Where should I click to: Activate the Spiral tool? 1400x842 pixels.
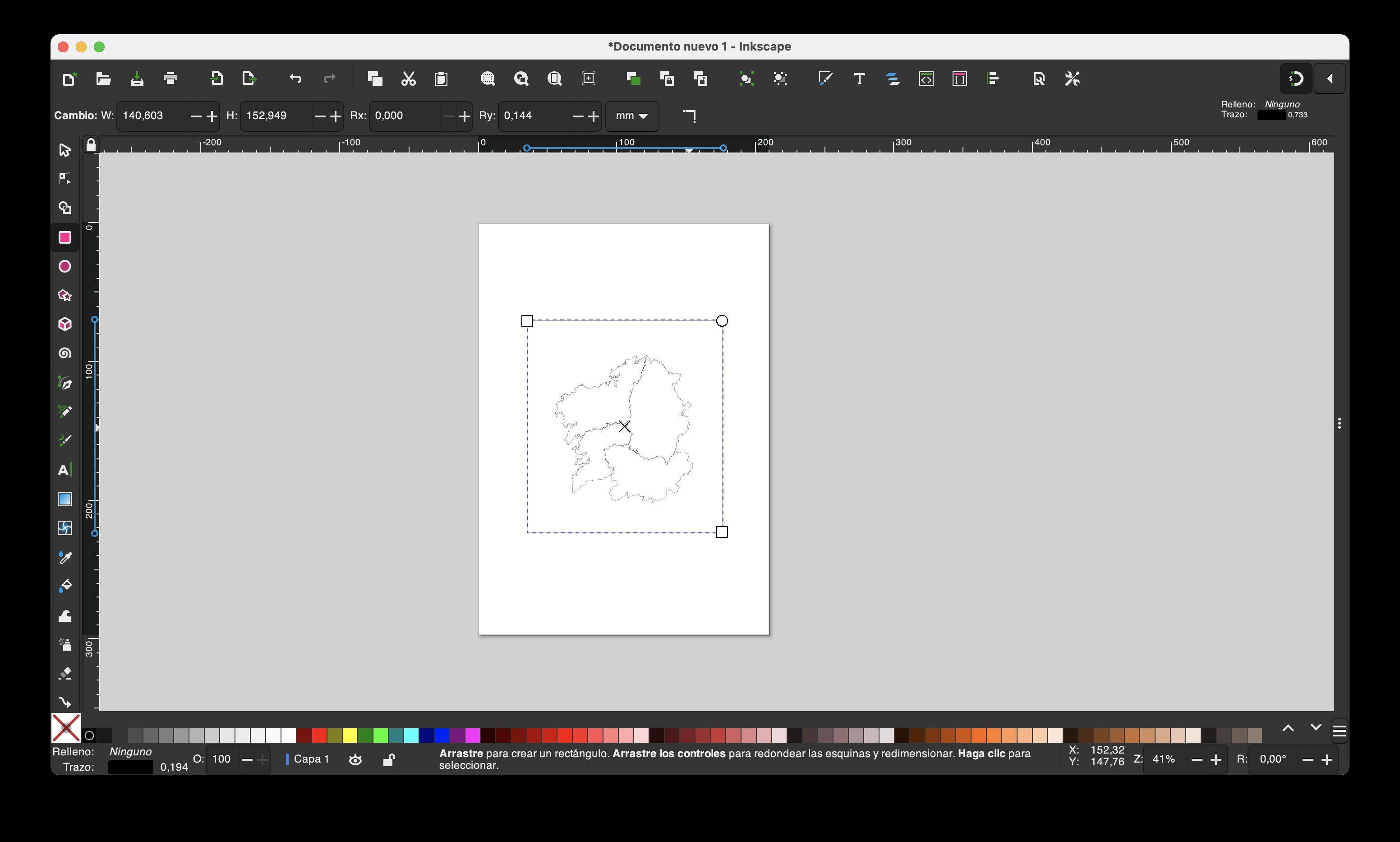pyautogui.click(x=64, y=353)
